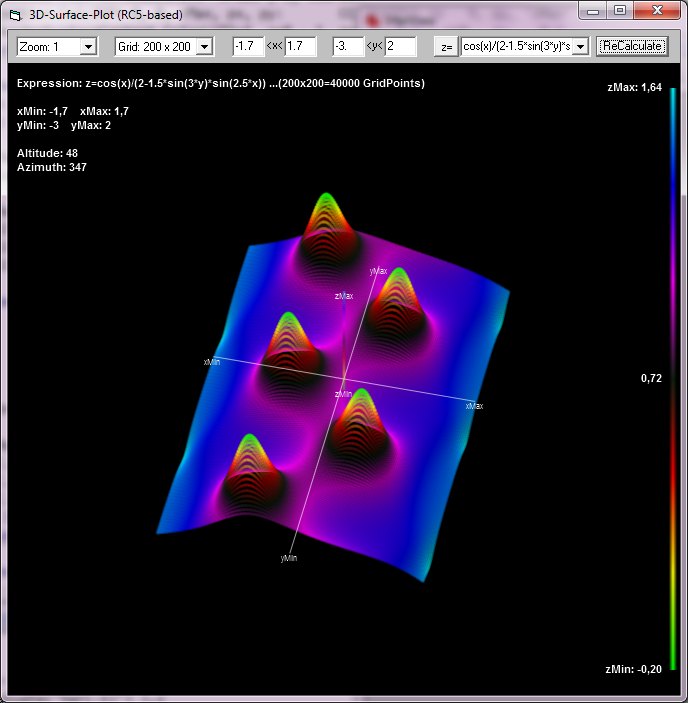Click the x minimum input field (-1.7)
This screenshot has width=688, height=703.
click(247, 47)
